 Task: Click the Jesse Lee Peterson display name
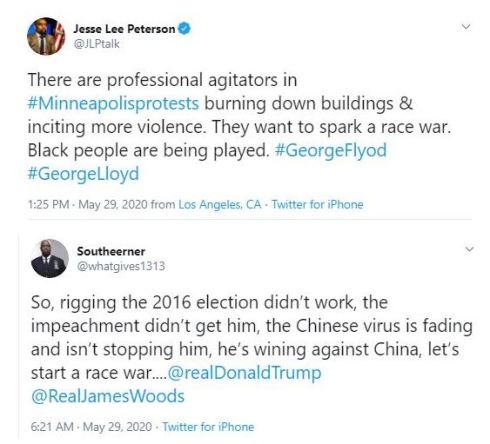(124, 29)
